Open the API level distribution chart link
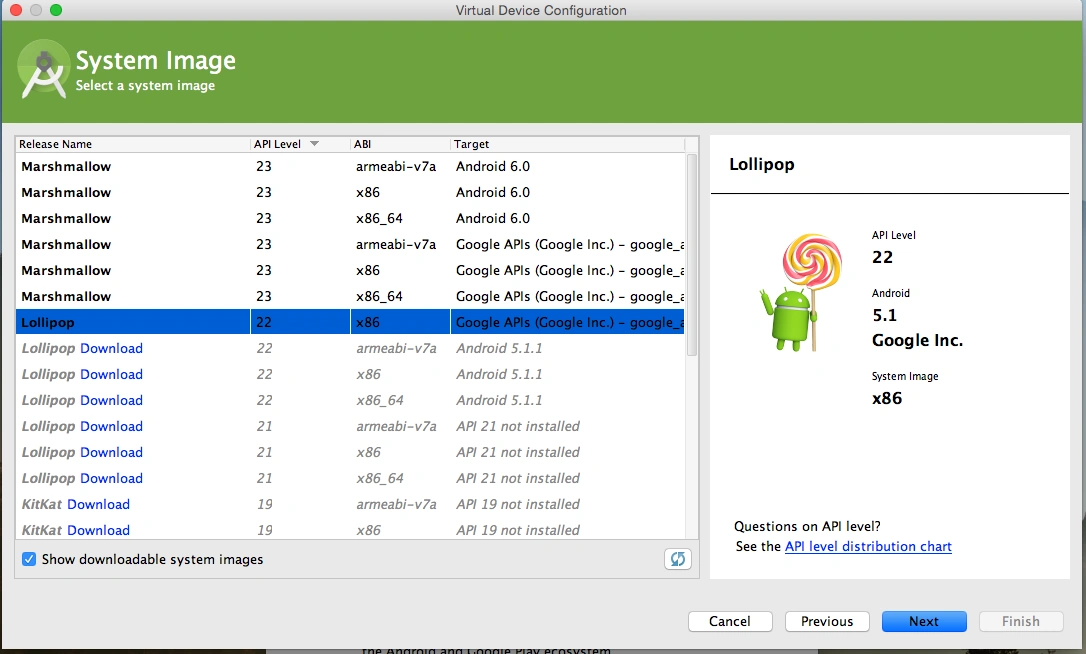 tap(868, 547)
